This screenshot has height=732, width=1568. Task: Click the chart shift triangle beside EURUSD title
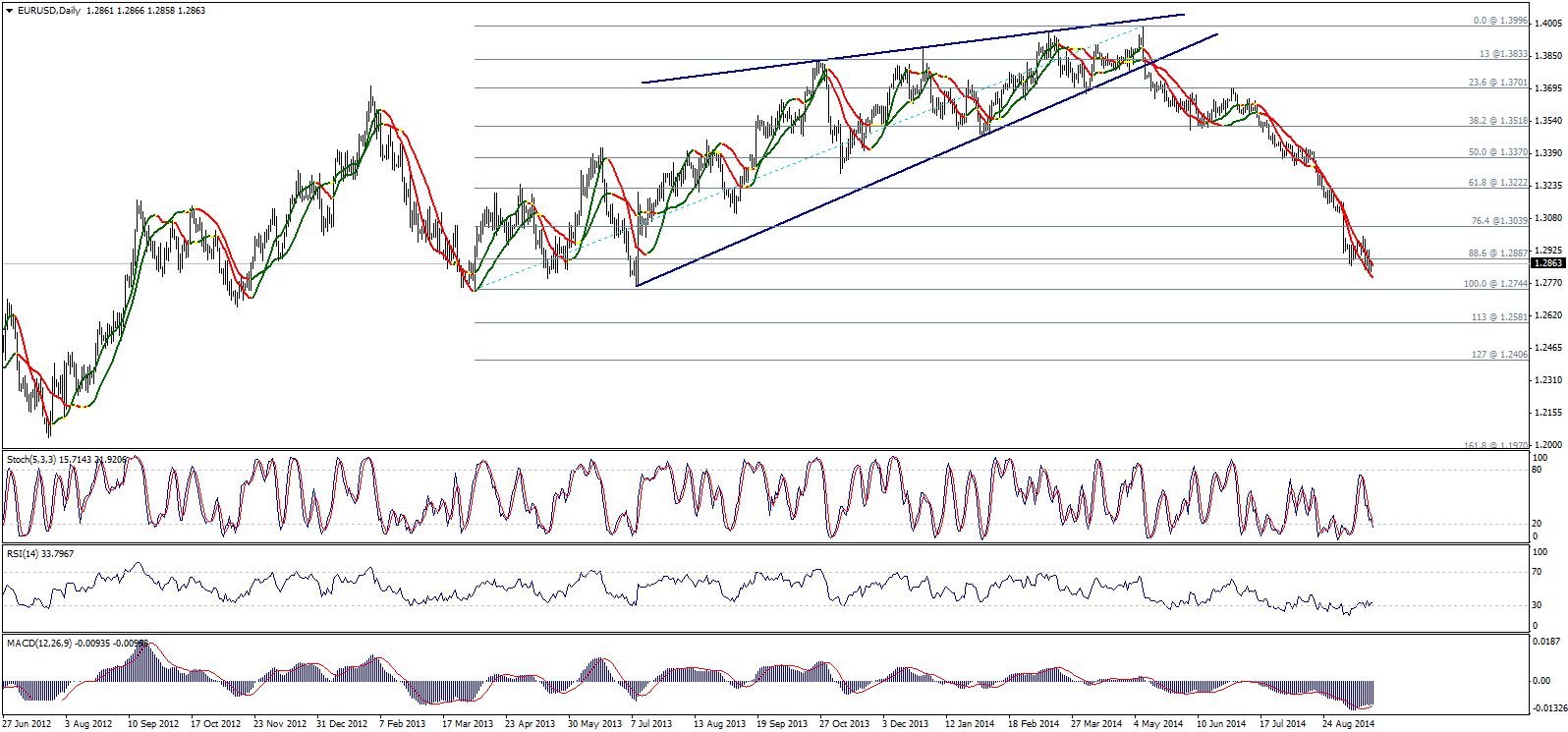click(10, 11)
